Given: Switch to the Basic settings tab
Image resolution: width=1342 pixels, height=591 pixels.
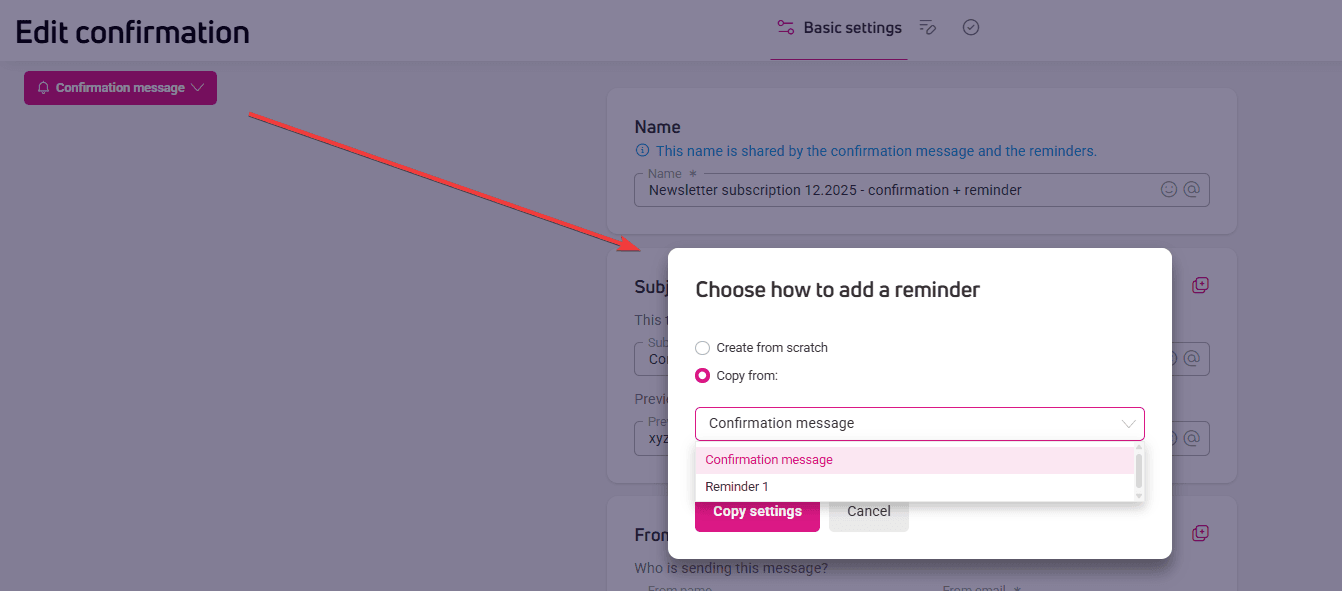Looking at the screenshot, I should coord(839,28).
